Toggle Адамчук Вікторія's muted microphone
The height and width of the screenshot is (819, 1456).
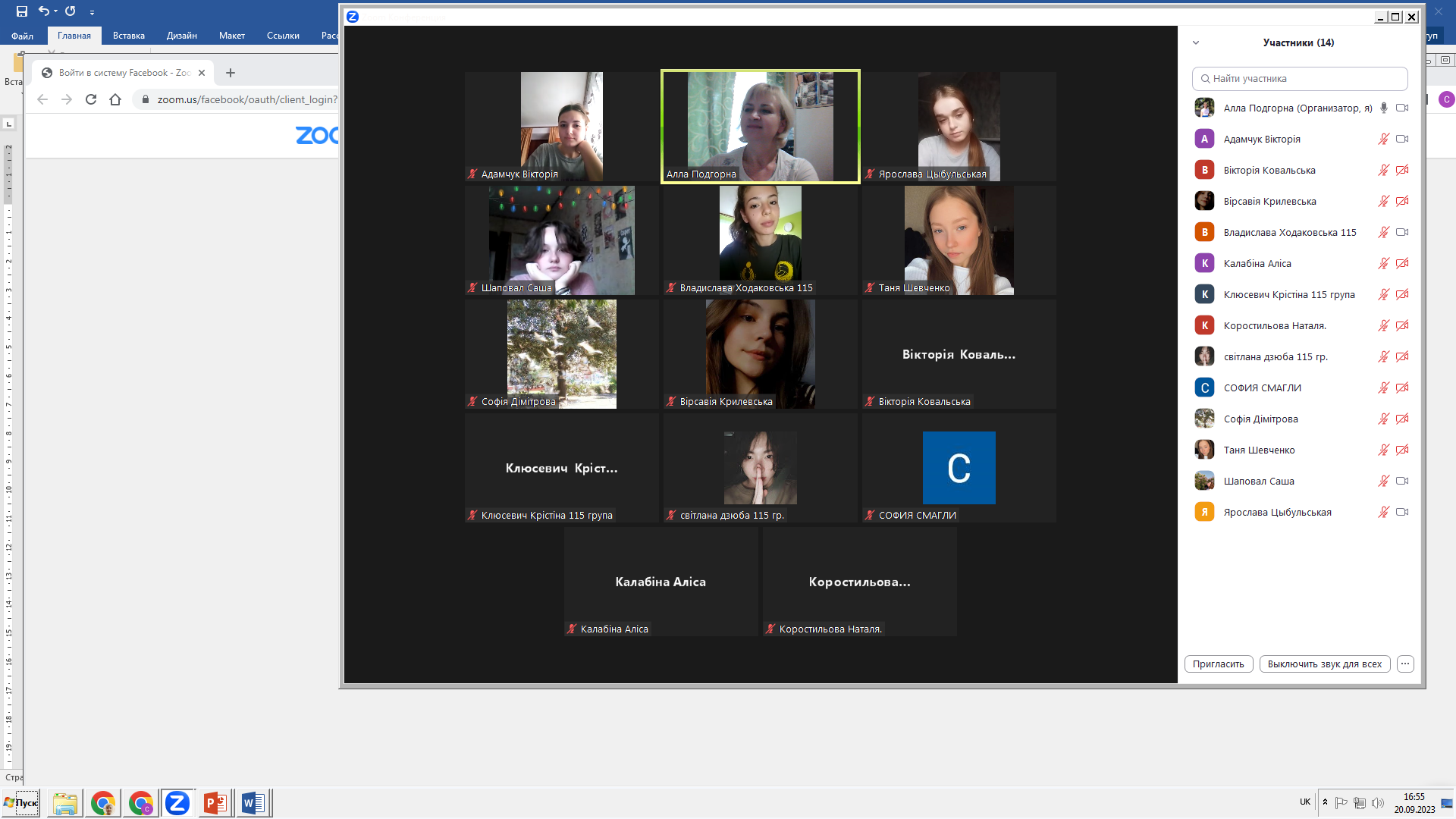[1384, 139]
